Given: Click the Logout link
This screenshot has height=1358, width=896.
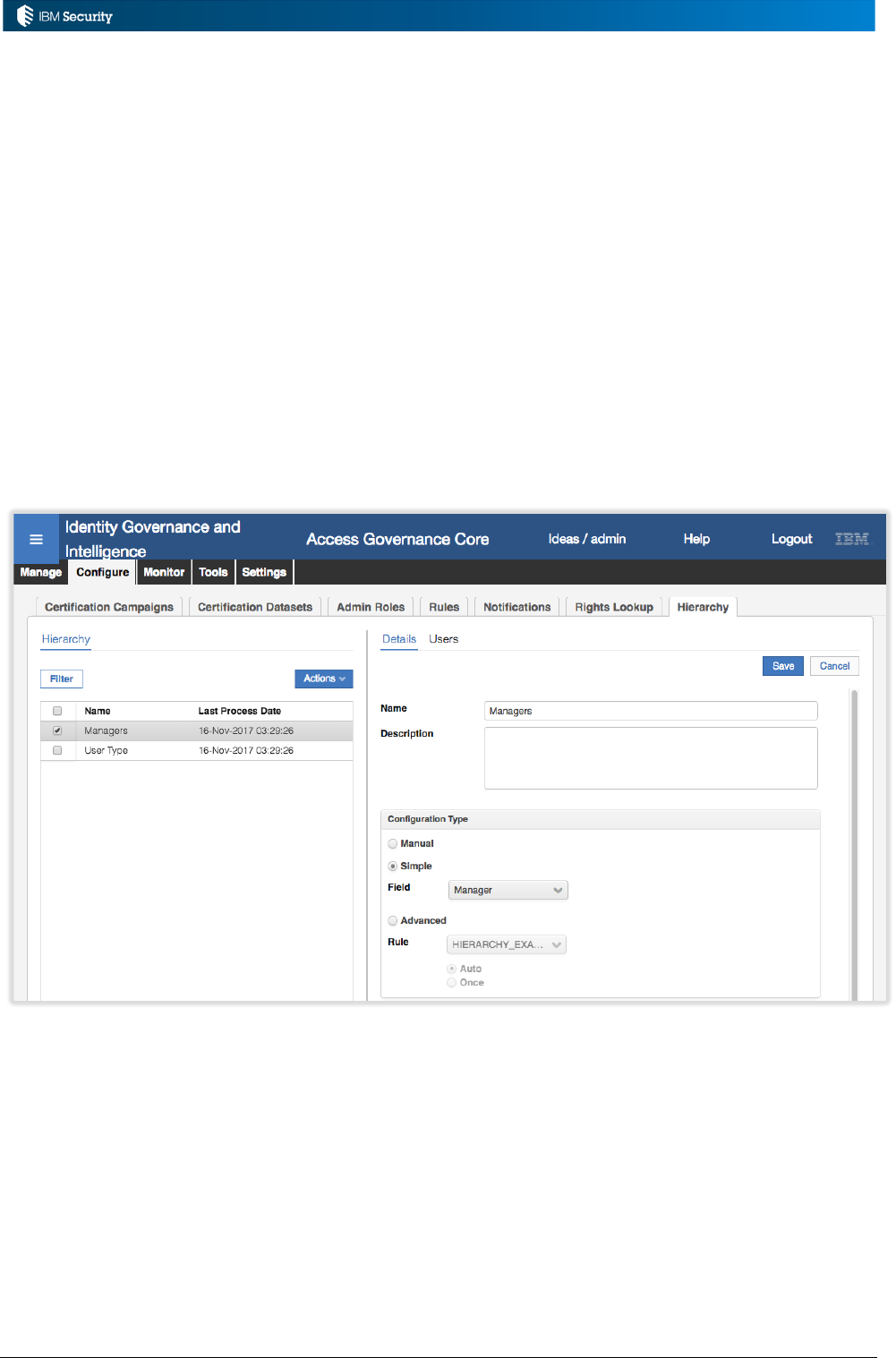Looking at the screenshot, I should [x=792, y=539].
